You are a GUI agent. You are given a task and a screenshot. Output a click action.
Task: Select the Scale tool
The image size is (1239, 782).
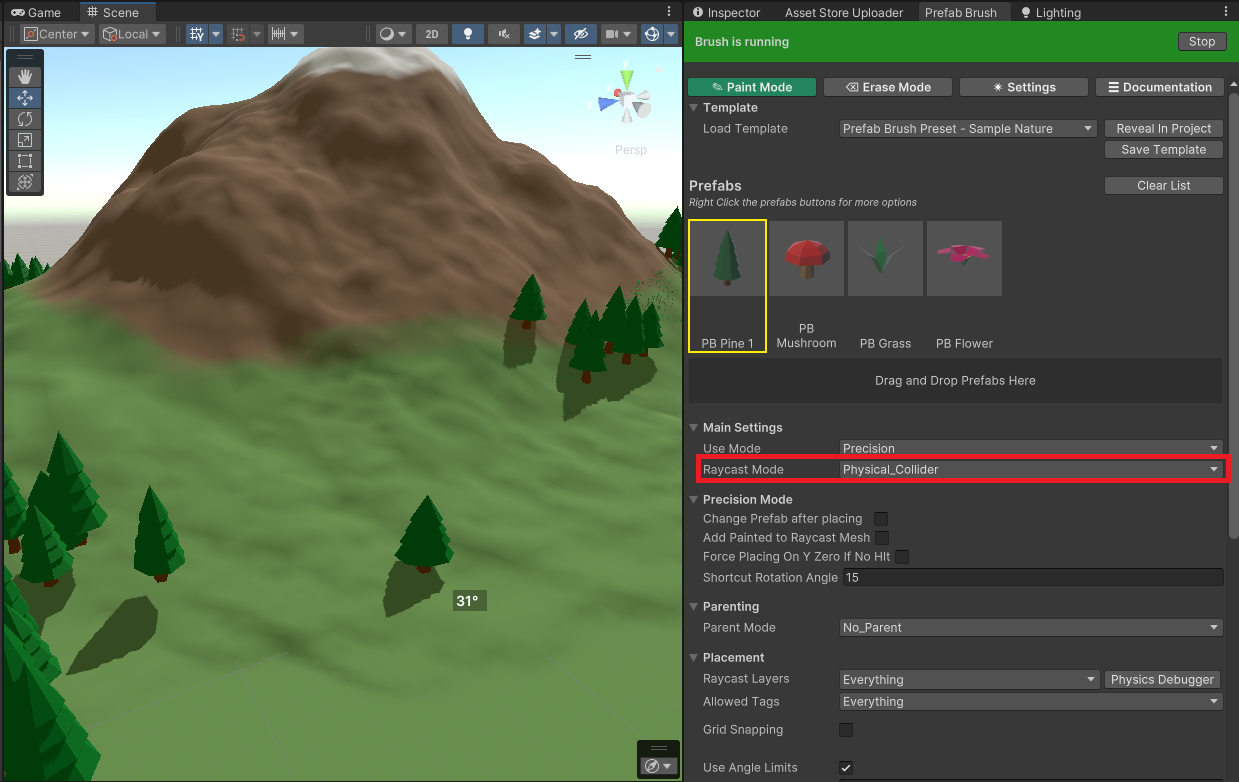pyautogui.click(x=25, y=140)
